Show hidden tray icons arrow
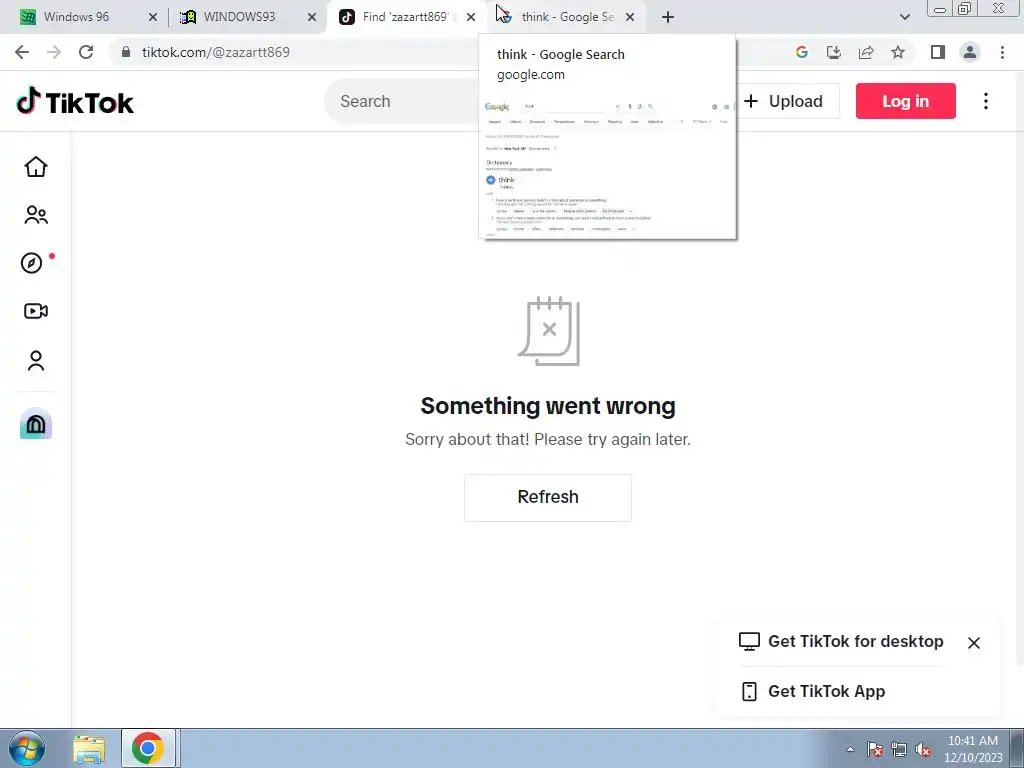1024x768 pixels. pyautogui.click(x=850, y=750)
